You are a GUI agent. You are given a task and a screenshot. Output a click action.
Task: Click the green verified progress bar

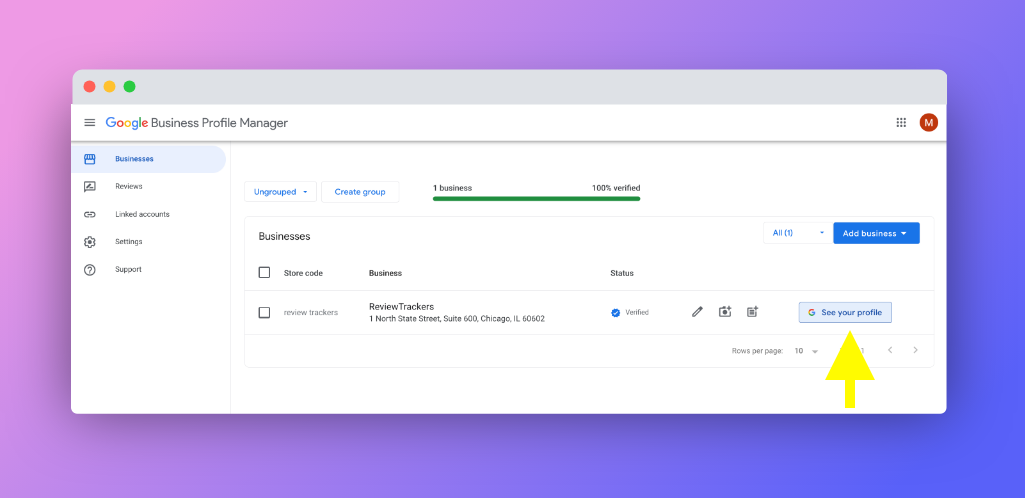[536, 199]
